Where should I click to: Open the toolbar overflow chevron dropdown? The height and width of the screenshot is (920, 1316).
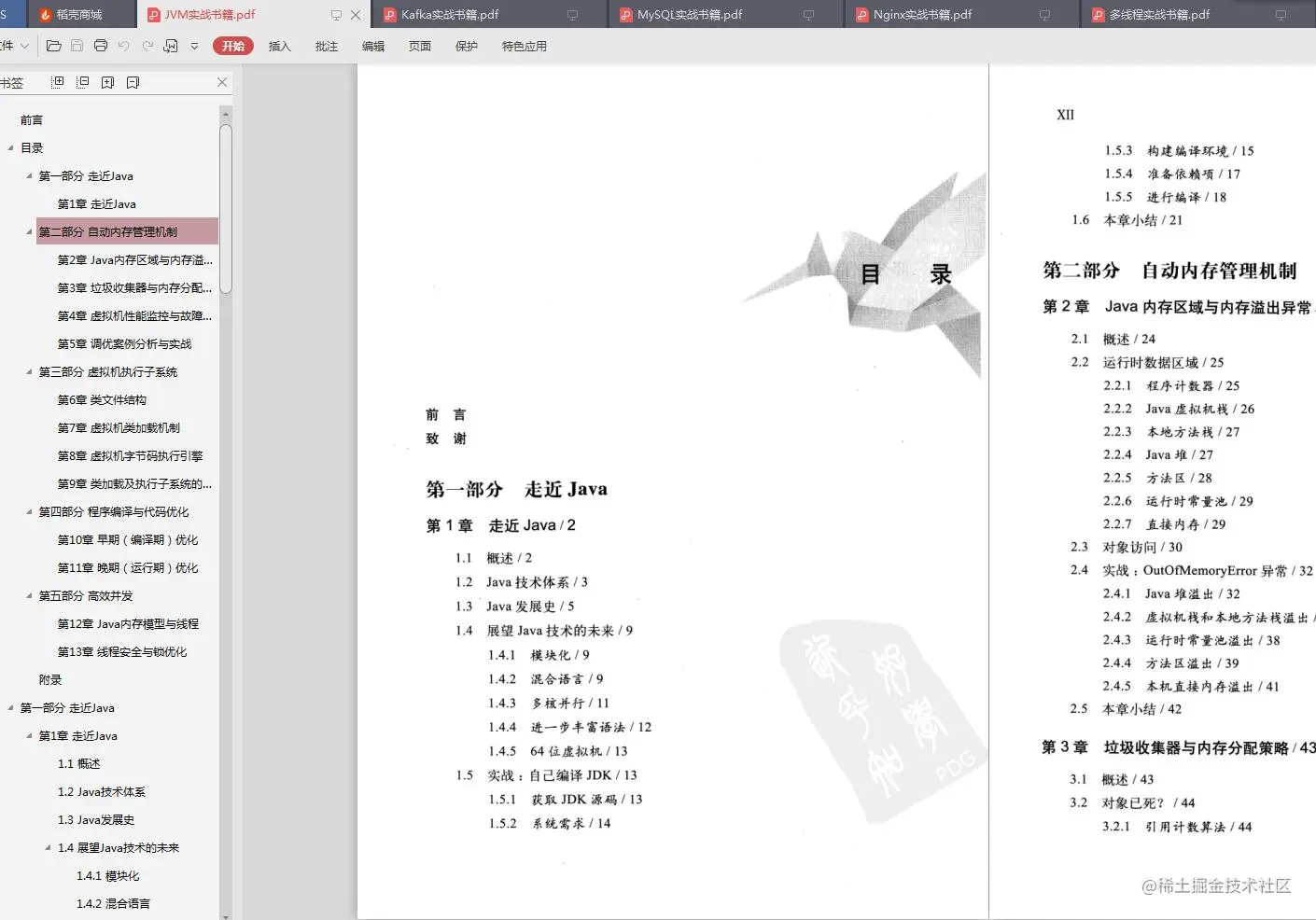(x=194, y=45)
